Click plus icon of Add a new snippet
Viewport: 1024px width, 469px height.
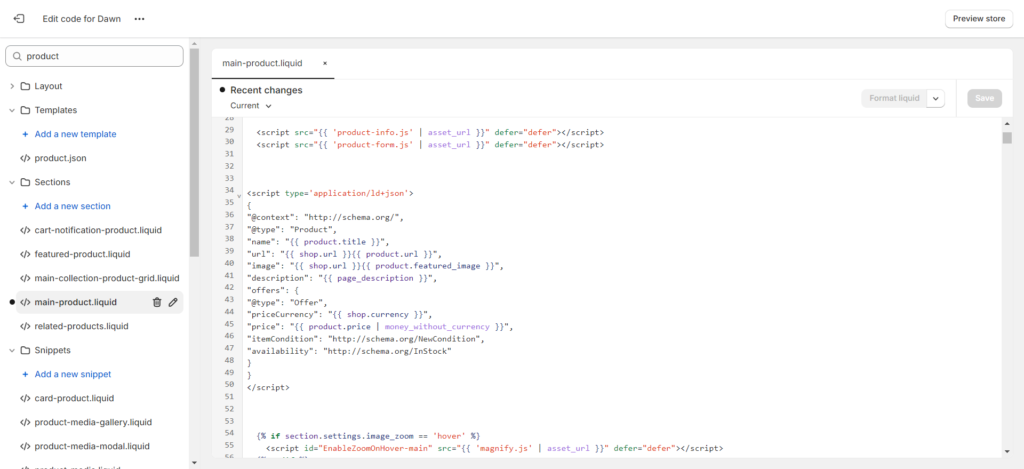25,374
